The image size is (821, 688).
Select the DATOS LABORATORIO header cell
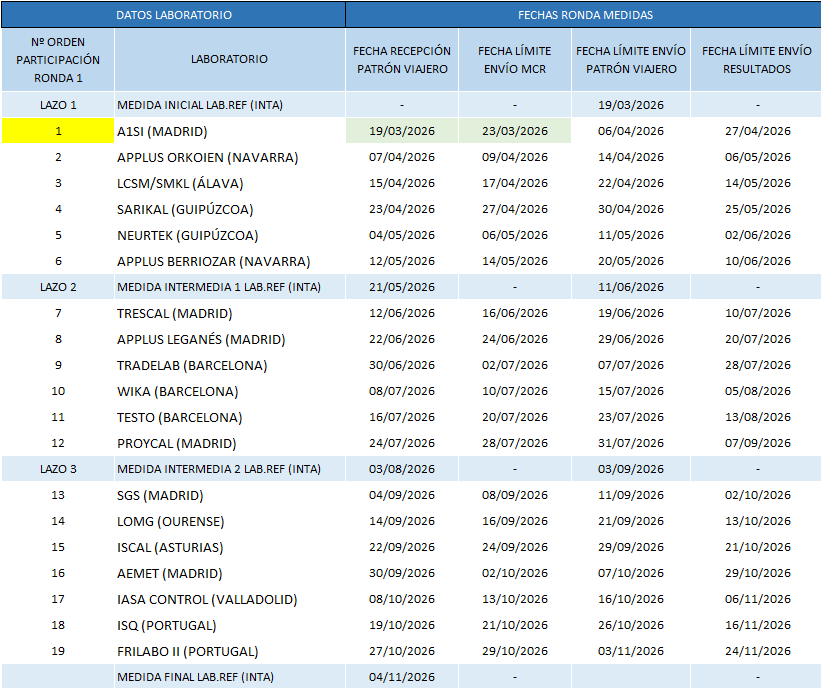173,15
